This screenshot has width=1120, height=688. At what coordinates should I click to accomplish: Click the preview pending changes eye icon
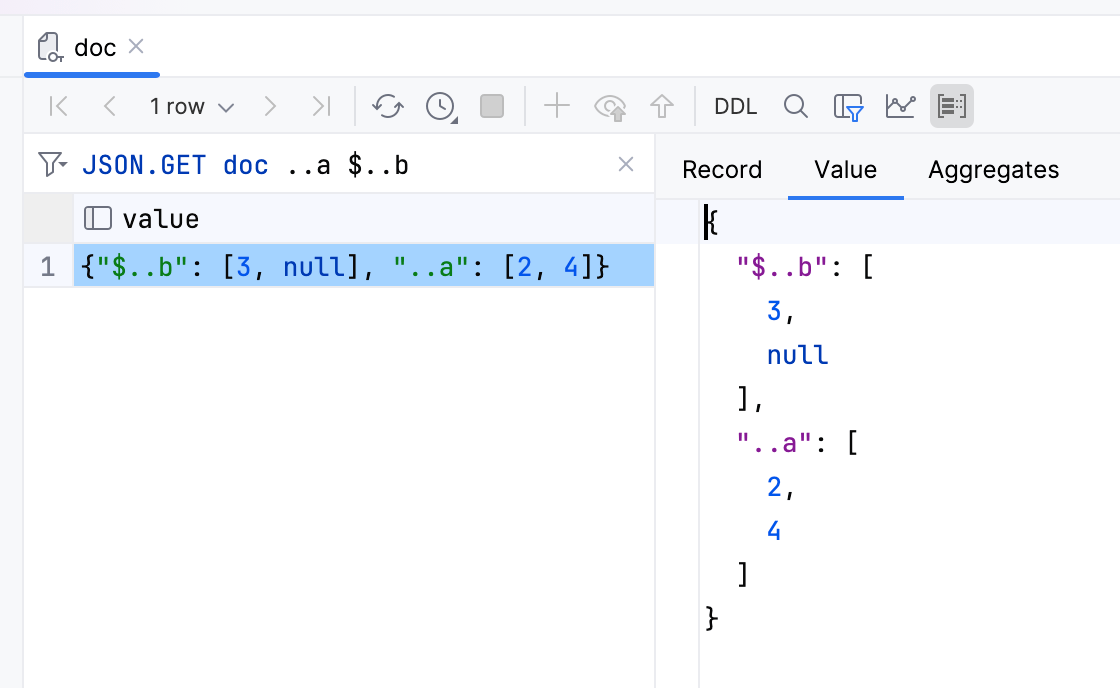click(x=609, y=106)
